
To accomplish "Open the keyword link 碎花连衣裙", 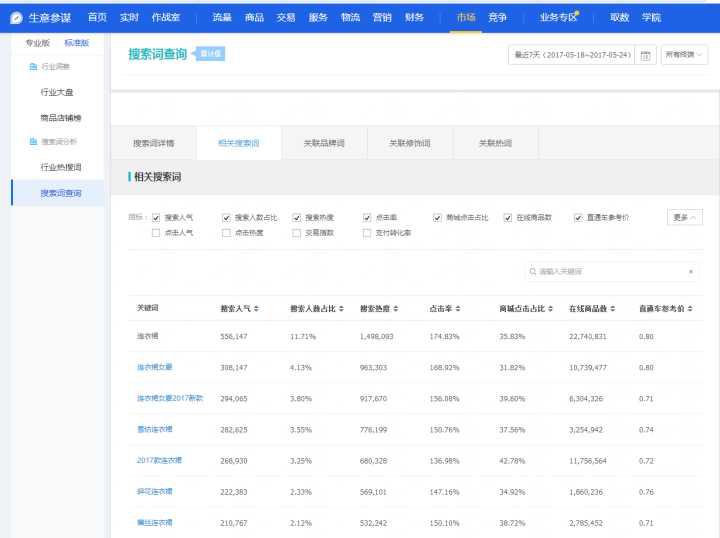I will [x=155, y=492].
